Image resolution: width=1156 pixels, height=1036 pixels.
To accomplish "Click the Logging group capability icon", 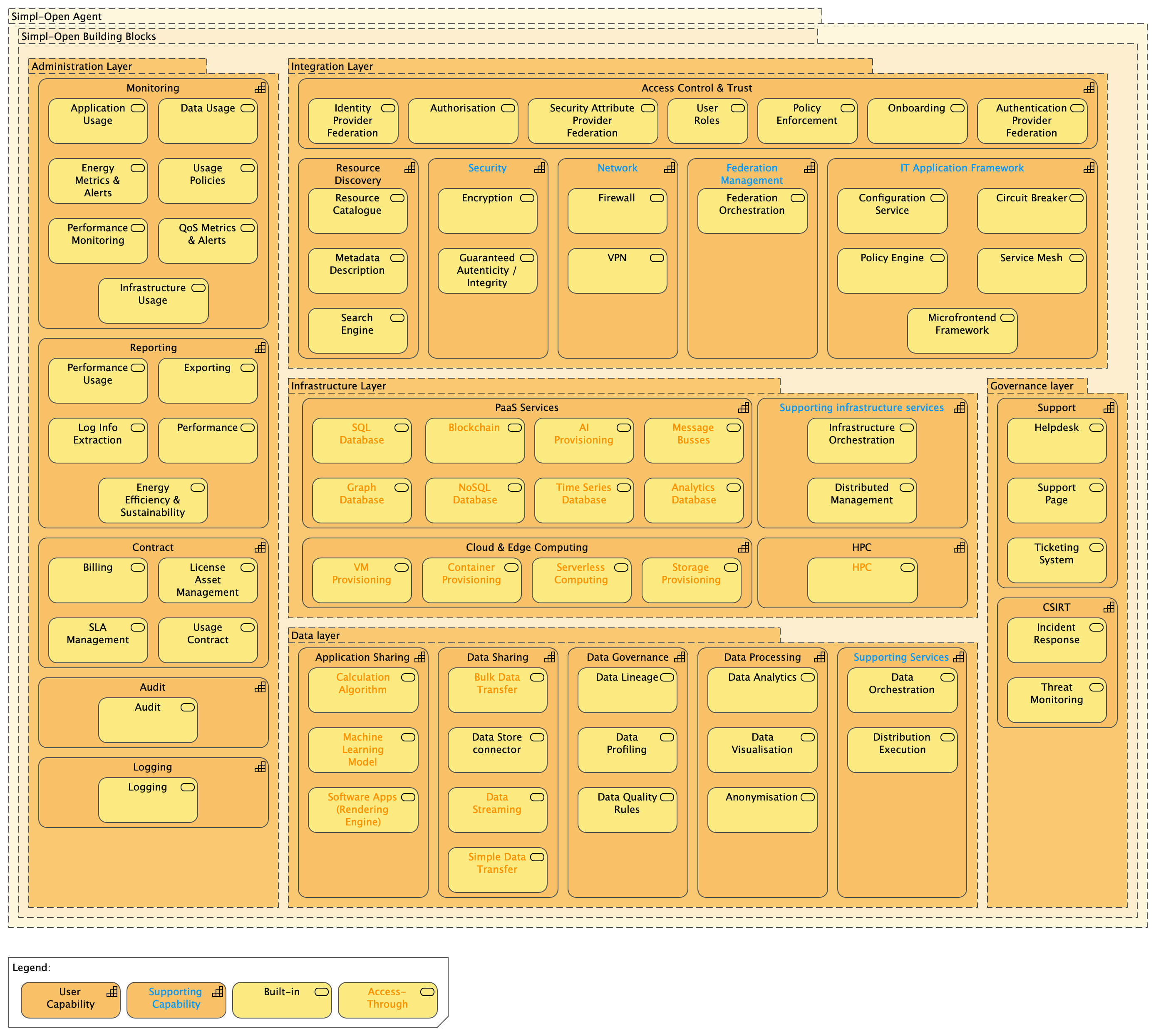I will (x=260, y=767).
